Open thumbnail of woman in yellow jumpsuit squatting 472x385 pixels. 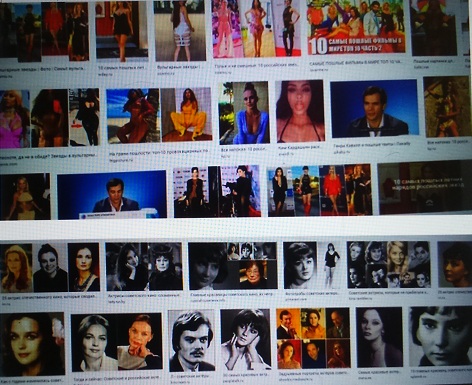[186, 115]
